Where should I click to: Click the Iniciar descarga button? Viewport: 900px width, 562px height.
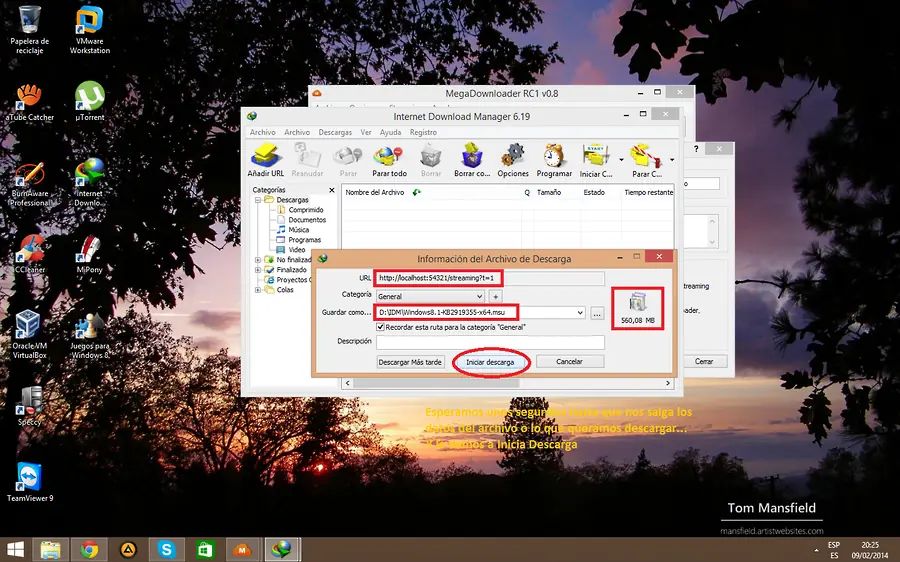(x=490, y=362)
